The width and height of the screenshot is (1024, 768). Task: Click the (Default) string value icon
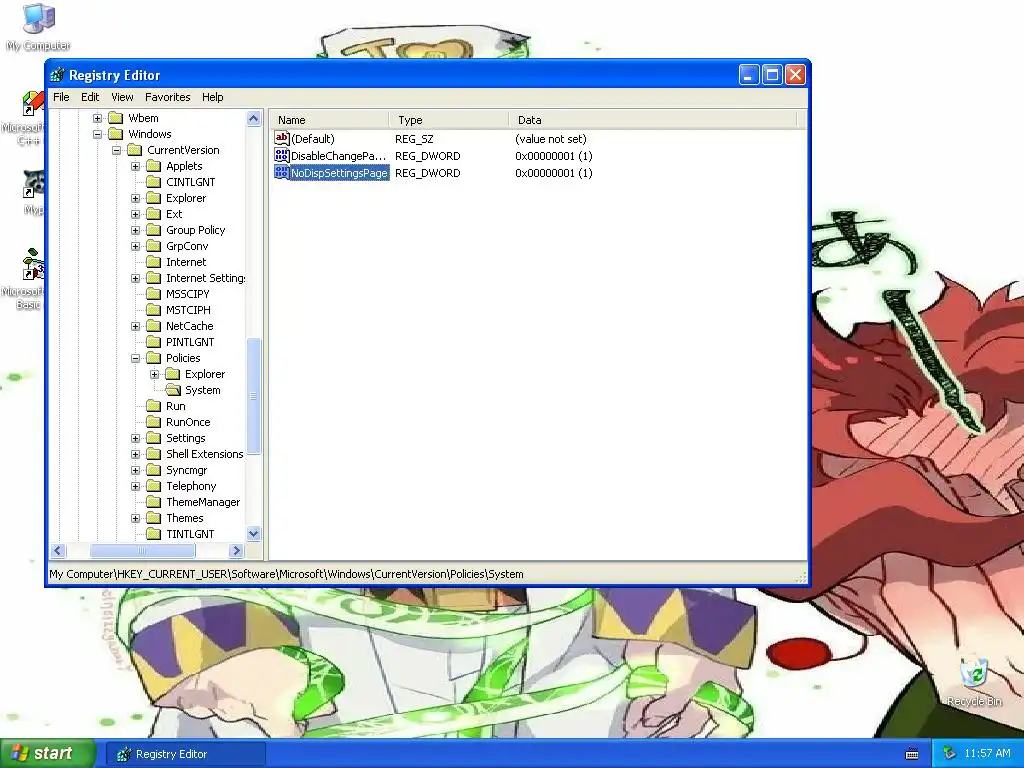tap(281, 138)
